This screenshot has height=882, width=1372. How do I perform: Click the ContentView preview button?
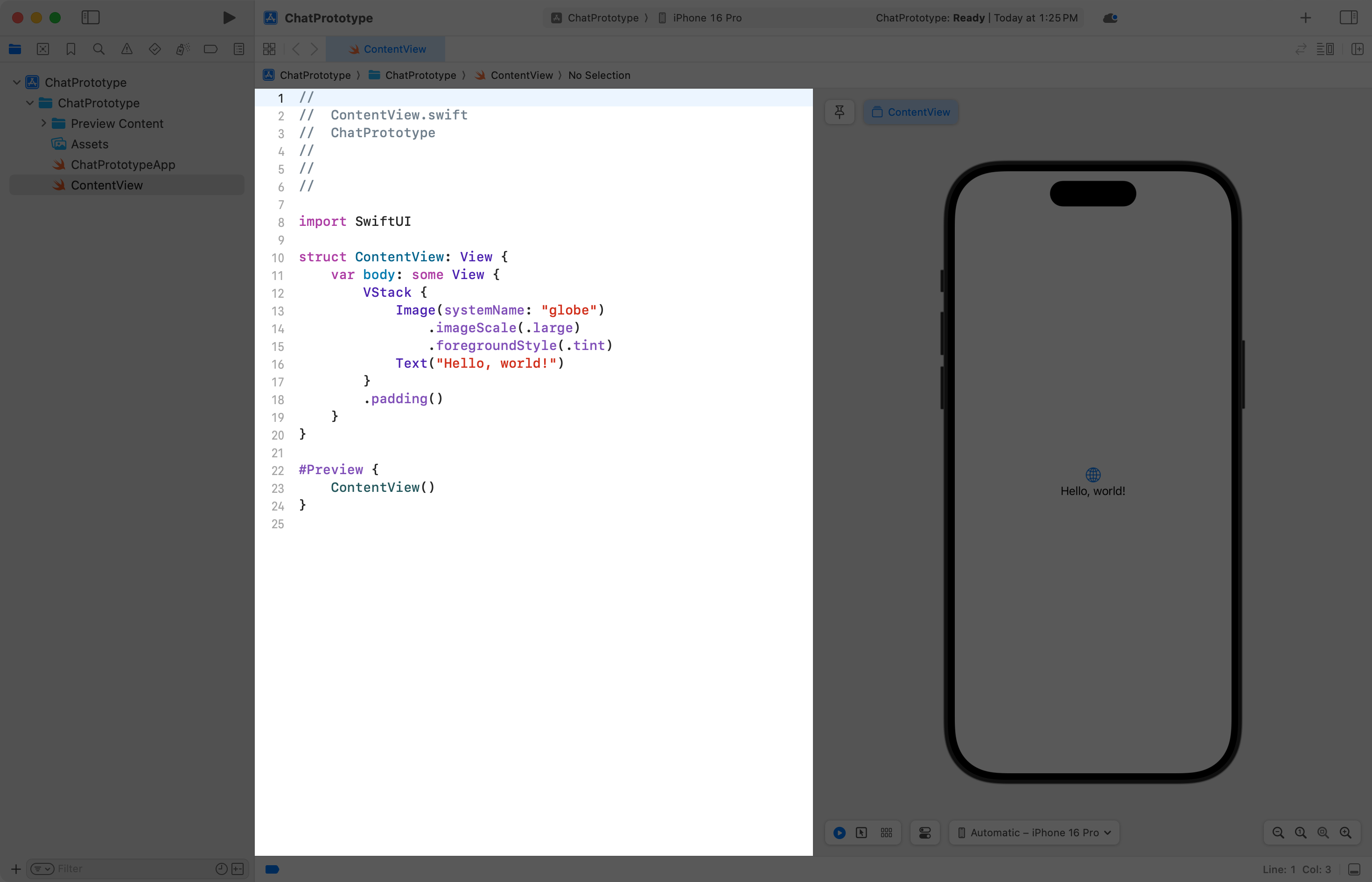(x=910, y=112)
